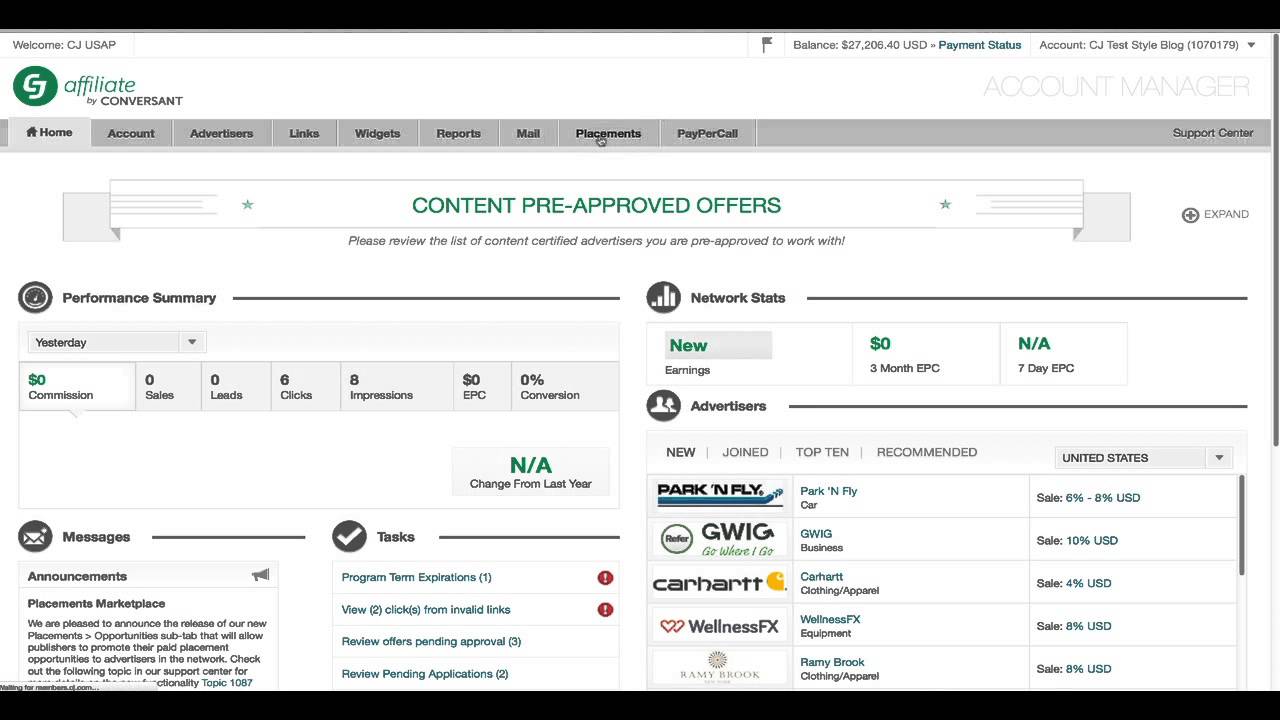Open the Carhartt advertiser link
Image resolution: width=1280 pixels, height=720 pixels.
click(x=821, y=577)
